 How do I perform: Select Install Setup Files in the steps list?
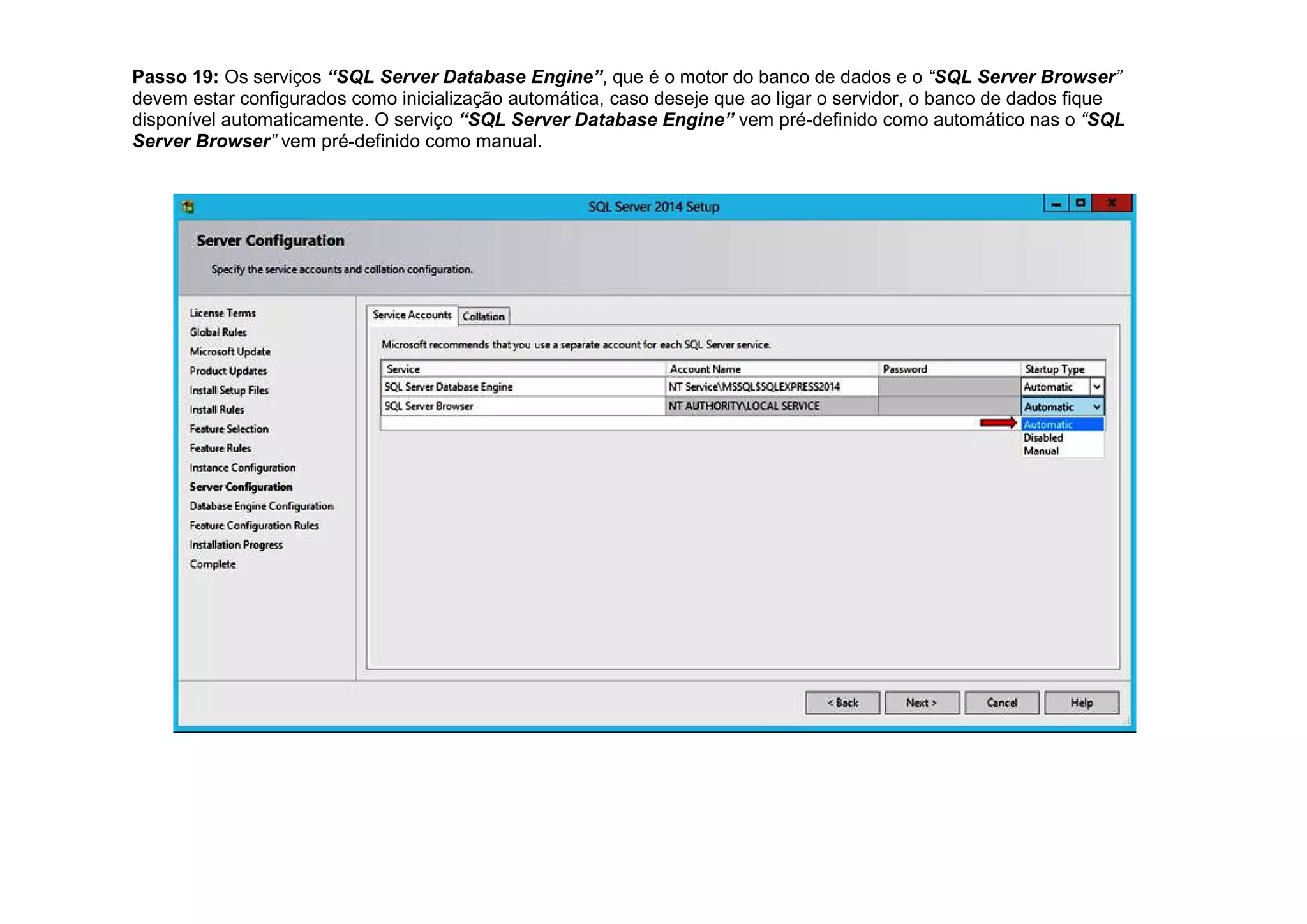228,391
